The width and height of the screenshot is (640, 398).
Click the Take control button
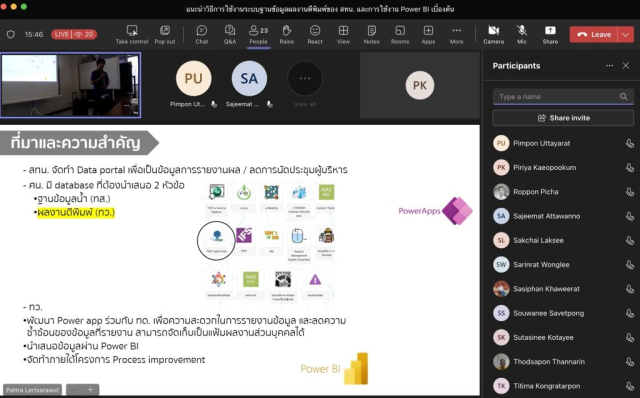(x=132, y=35)
